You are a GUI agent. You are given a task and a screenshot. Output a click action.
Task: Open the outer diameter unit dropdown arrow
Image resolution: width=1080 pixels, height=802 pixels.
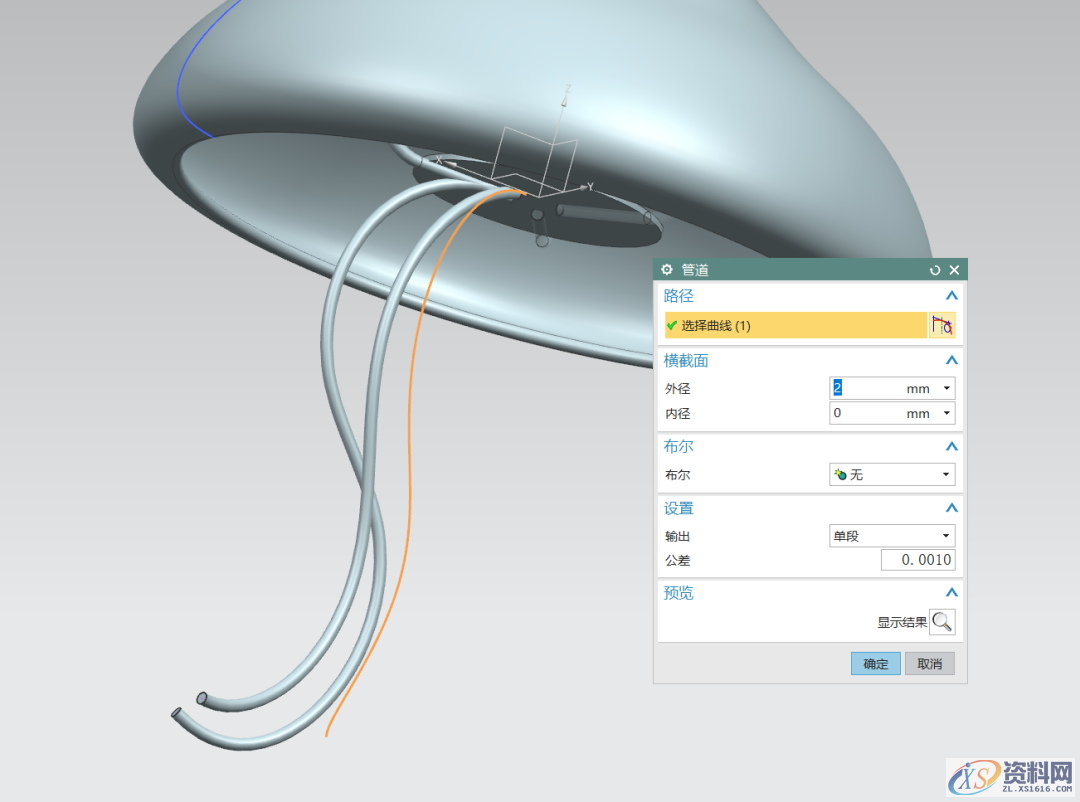[946, 389]
